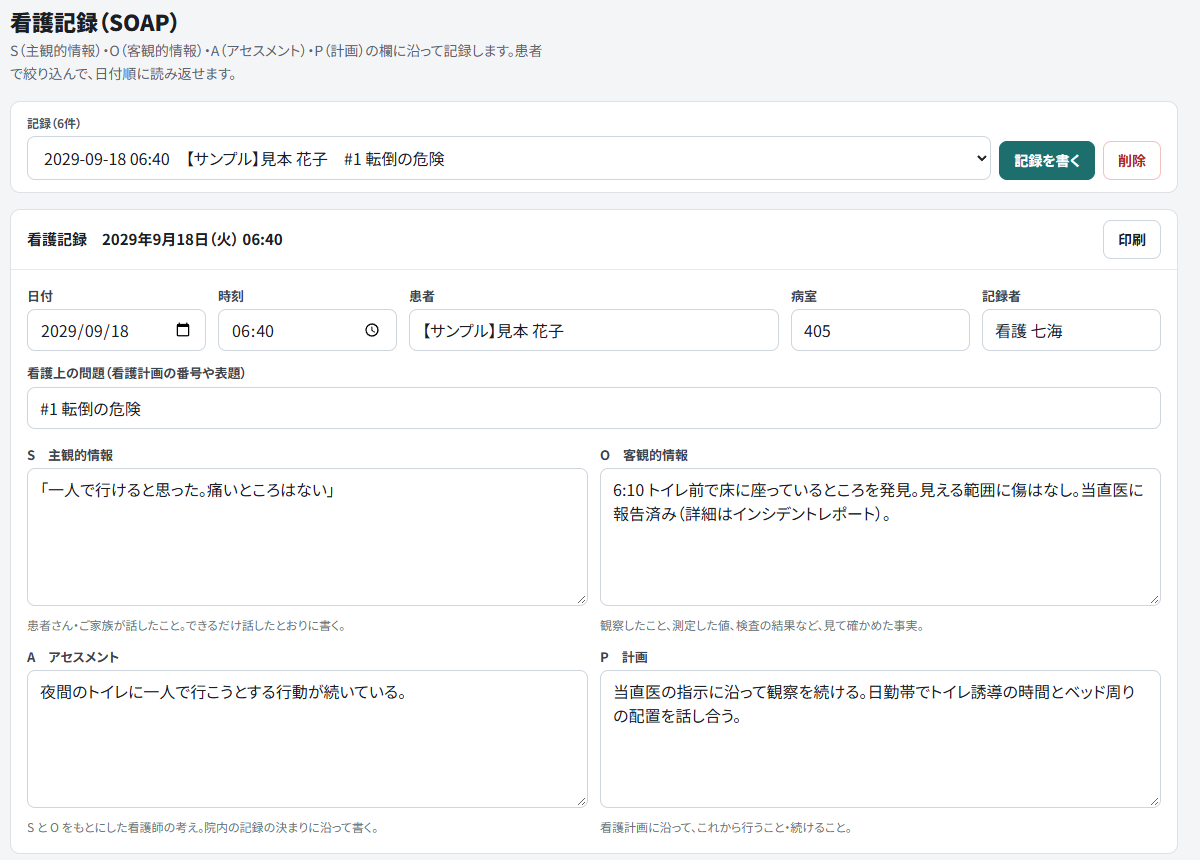Click the hint text 看護計画に沿って、これから行うこと
The image size is (1200, 860).
pyautogui.click(x=726, y=828)
